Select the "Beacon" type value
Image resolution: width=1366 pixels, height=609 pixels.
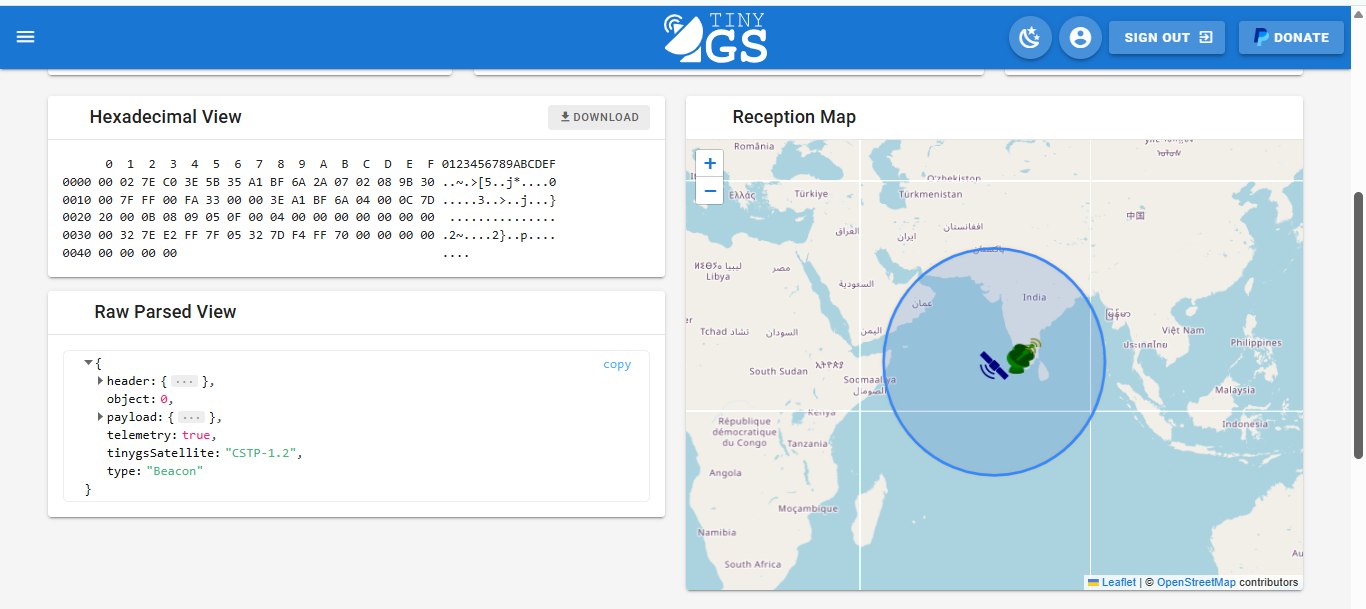(175, 470)
